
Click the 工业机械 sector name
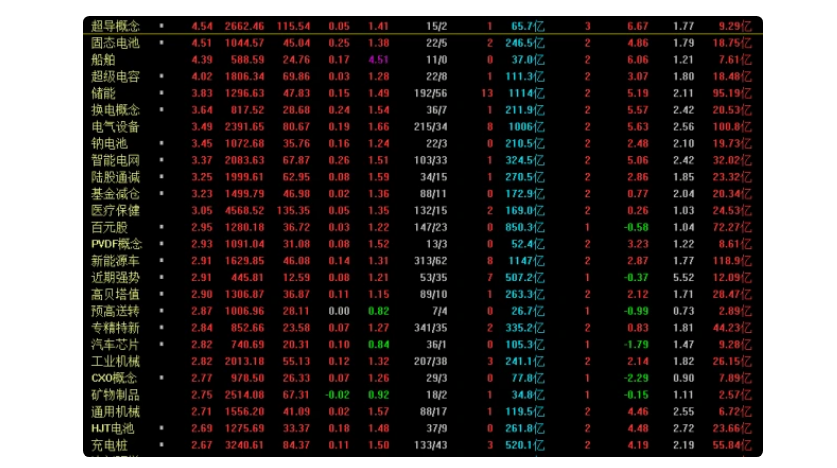(115, 361)
